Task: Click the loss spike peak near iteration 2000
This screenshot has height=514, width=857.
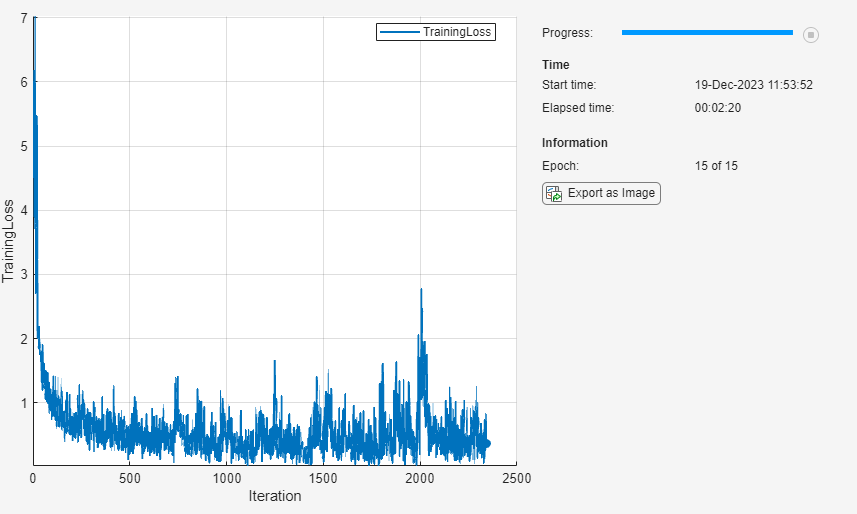Action: 421,290
